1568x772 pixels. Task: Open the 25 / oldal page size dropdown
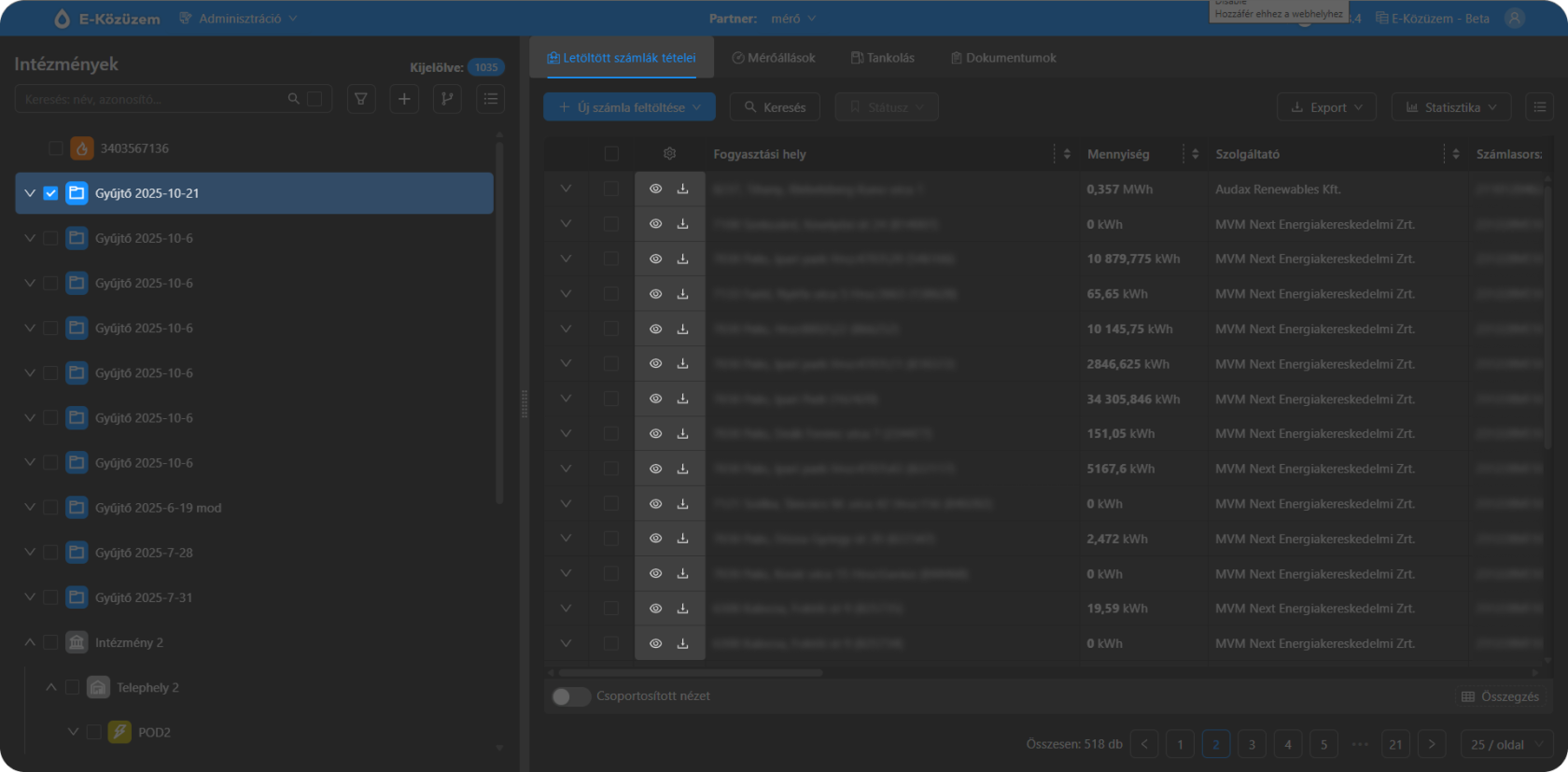click(x=1506, y=744)
